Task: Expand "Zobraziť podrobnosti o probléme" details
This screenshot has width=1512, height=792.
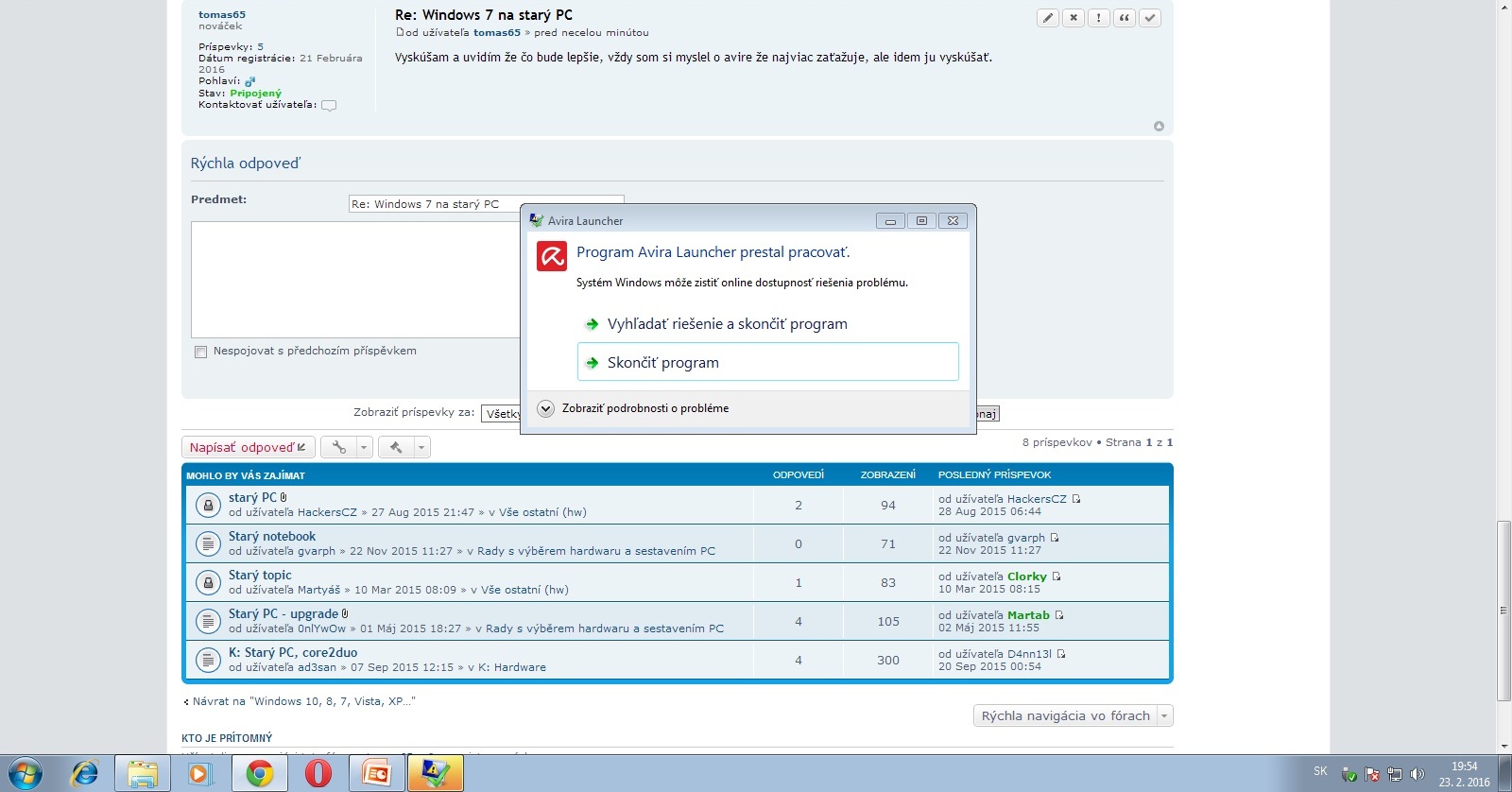Action: tap(545, 408)
